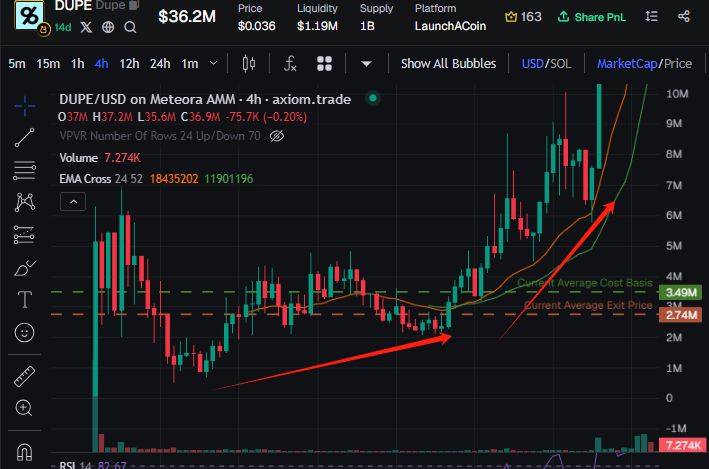This screenshot has height=469, width=709.
Task: Toggle the MarketCap/Price axis display
Action: click(644, 64)
